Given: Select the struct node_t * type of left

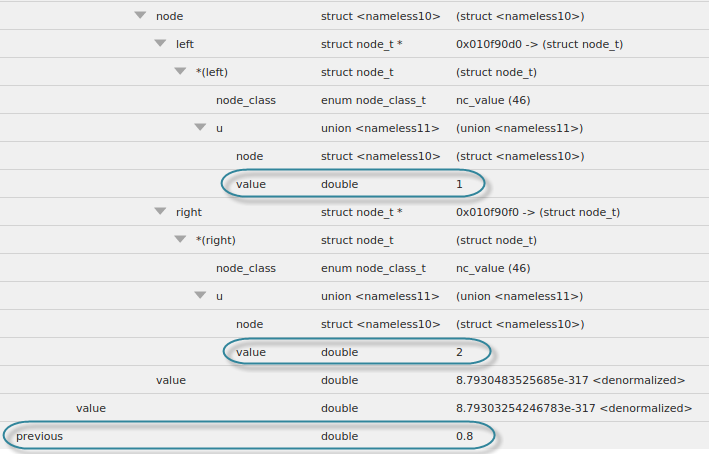Looking at the screenshot, I should point(361,44).
